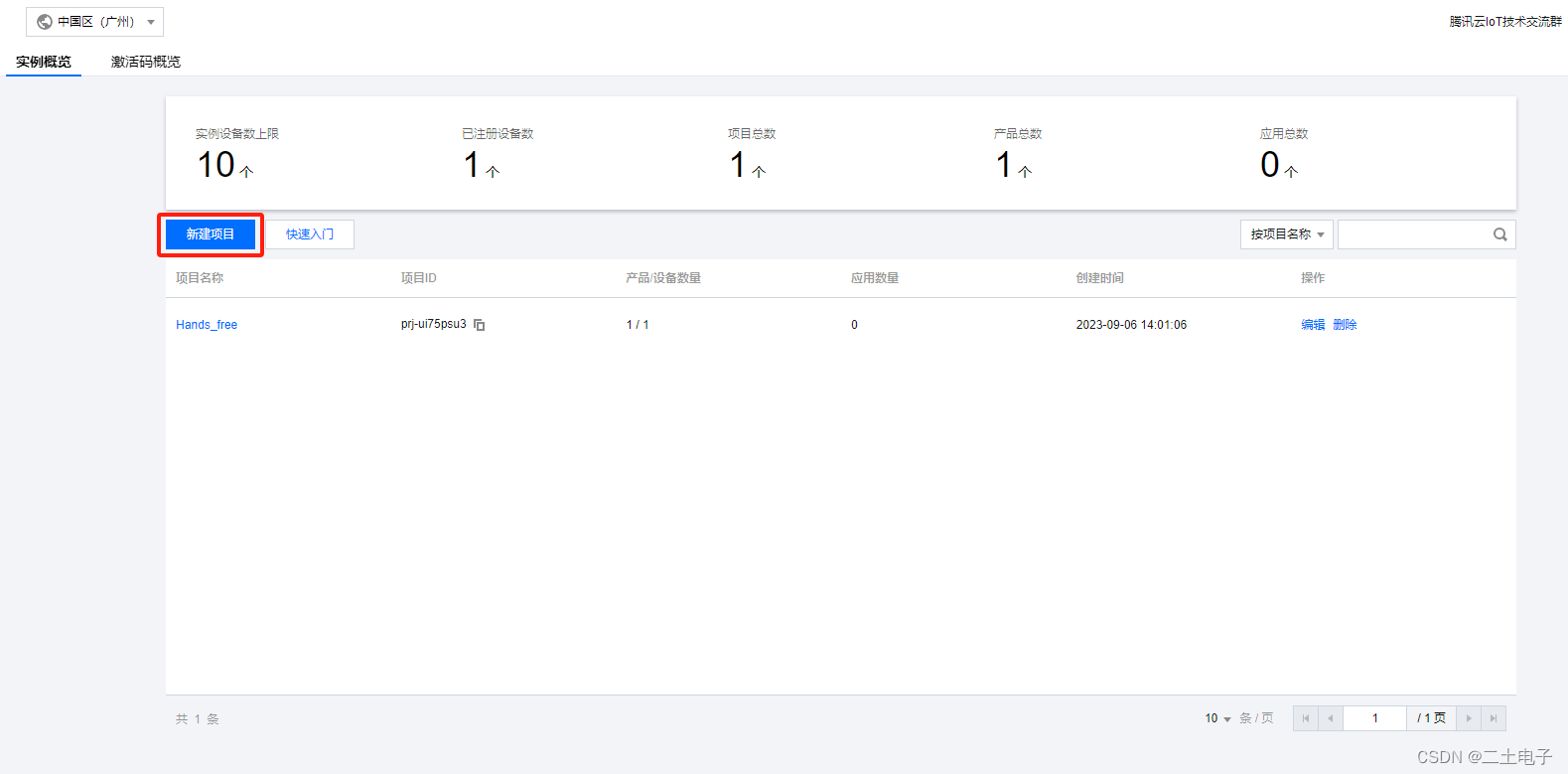Click the 共 1 条 total count text
This screenshot has width=1568, height=774.
click(x=198, y=719)
